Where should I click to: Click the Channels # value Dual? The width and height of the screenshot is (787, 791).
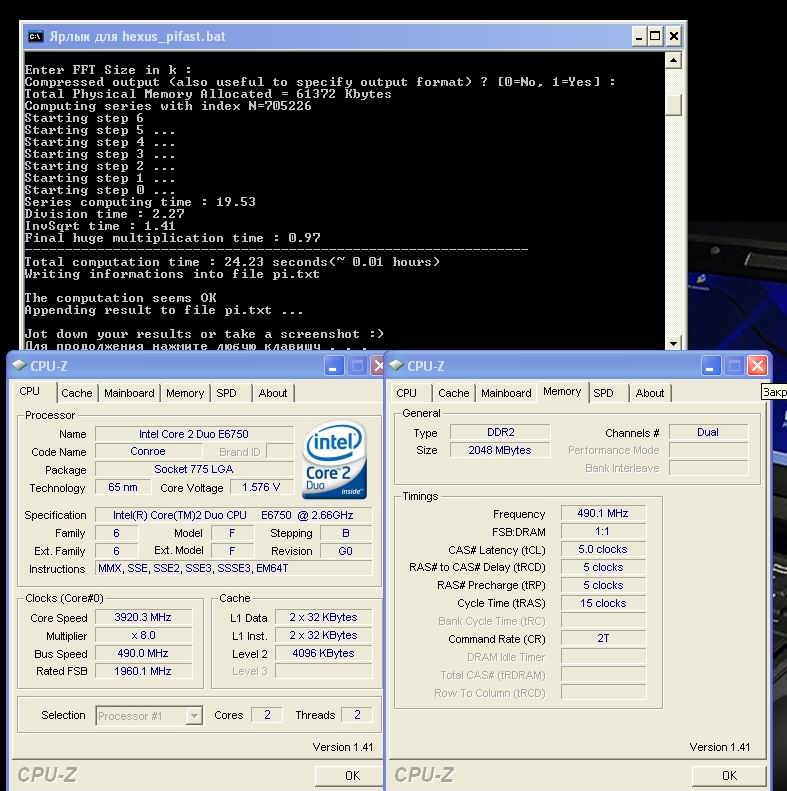[708, 432]
